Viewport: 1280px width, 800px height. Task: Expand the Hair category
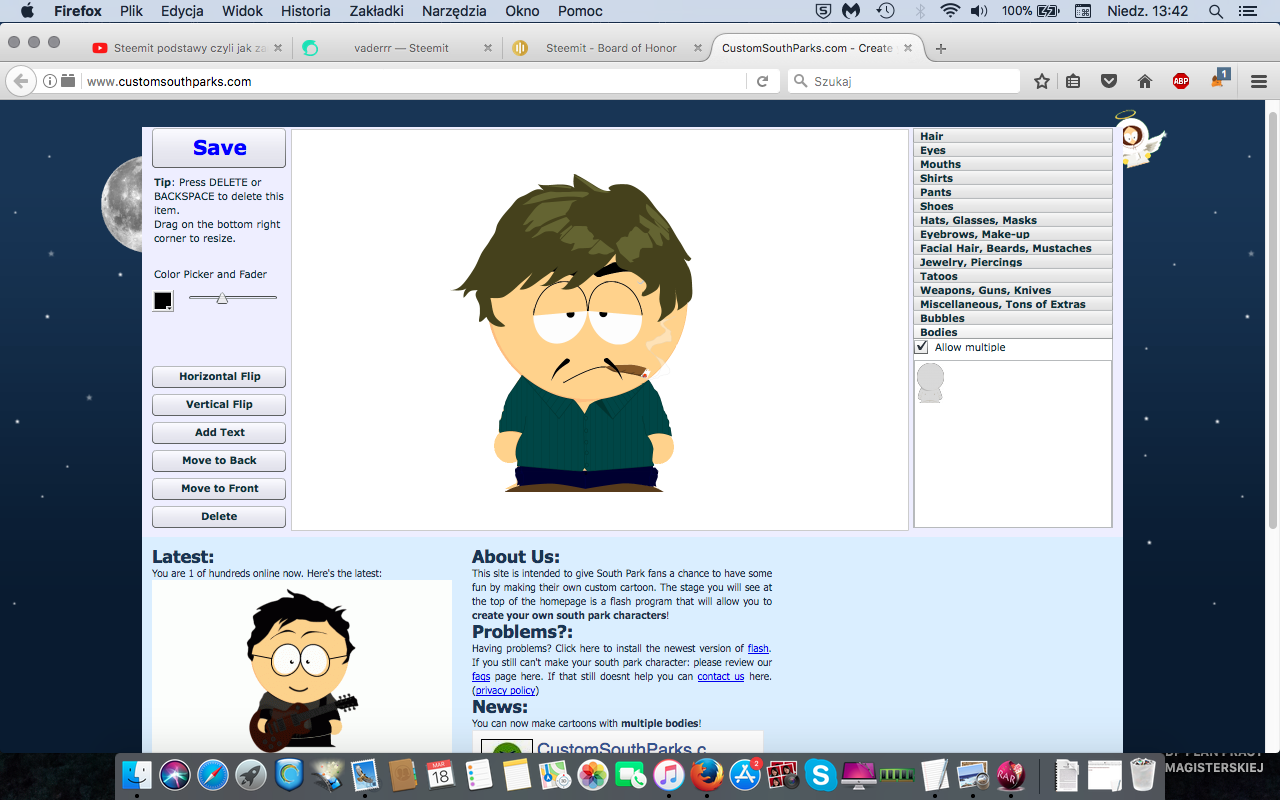tap(1013, 136)
